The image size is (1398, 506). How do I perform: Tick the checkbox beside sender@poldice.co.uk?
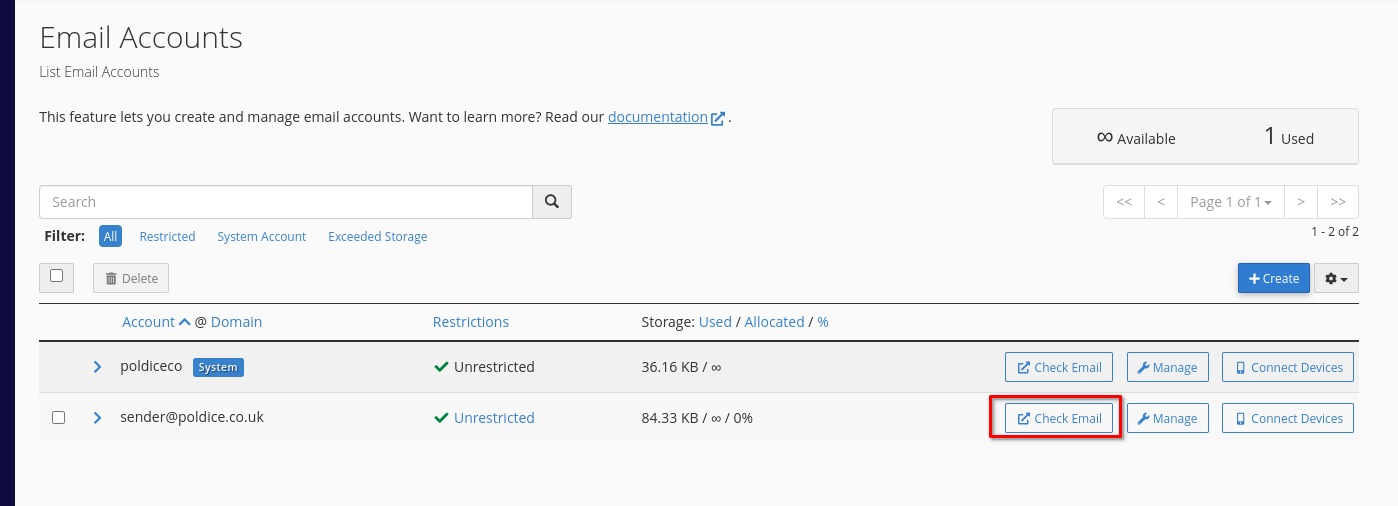tap(58, 418)
